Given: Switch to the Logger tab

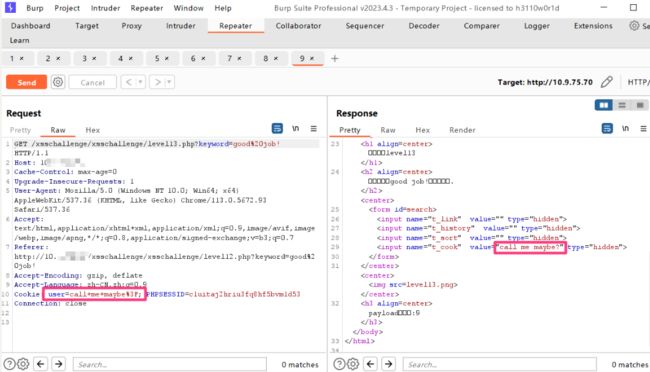Looking at the screenshot, I should click(x=536, y=26).
